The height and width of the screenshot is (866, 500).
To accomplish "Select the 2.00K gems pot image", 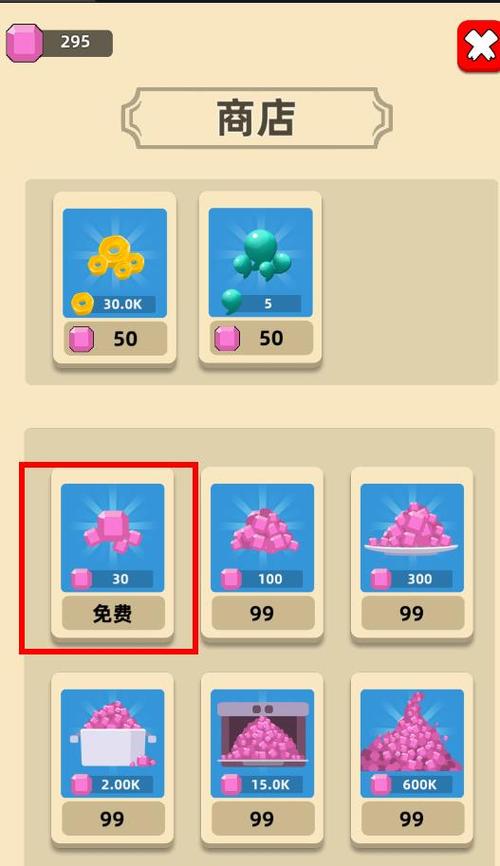I will pyautogui.click(x=113, y=743).
